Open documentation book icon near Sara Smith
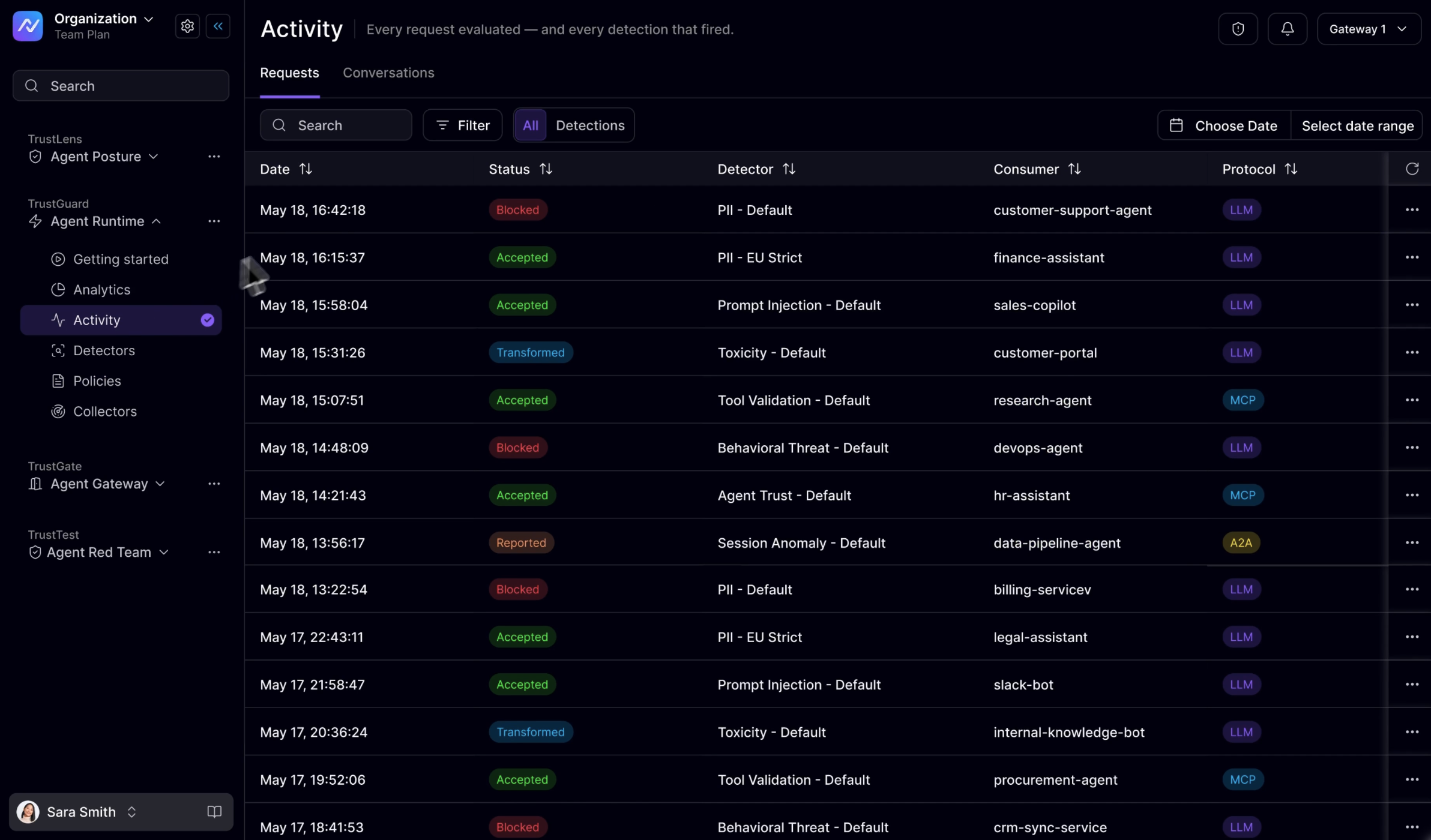Screen dimensions: 1431x840 (x=214, y=812)
